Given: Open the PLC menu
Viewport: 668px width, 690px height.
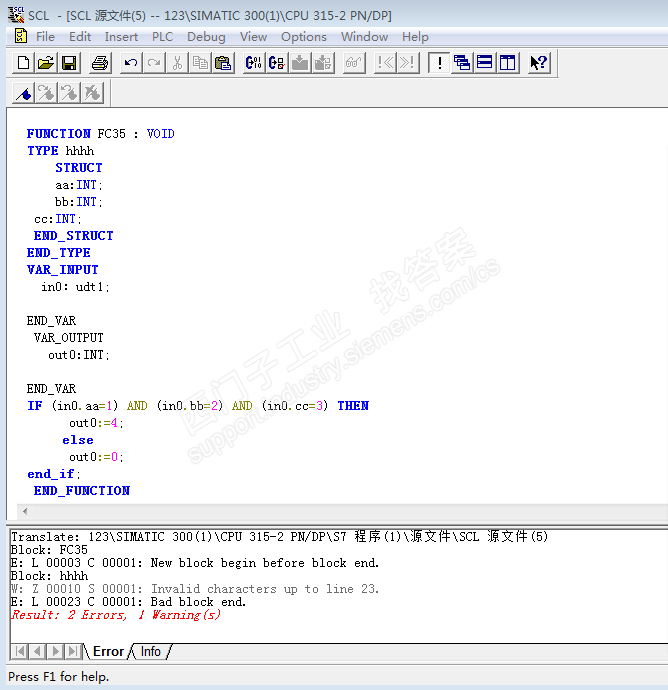Looking at the screenshot, I should click(x=162, y=37).
